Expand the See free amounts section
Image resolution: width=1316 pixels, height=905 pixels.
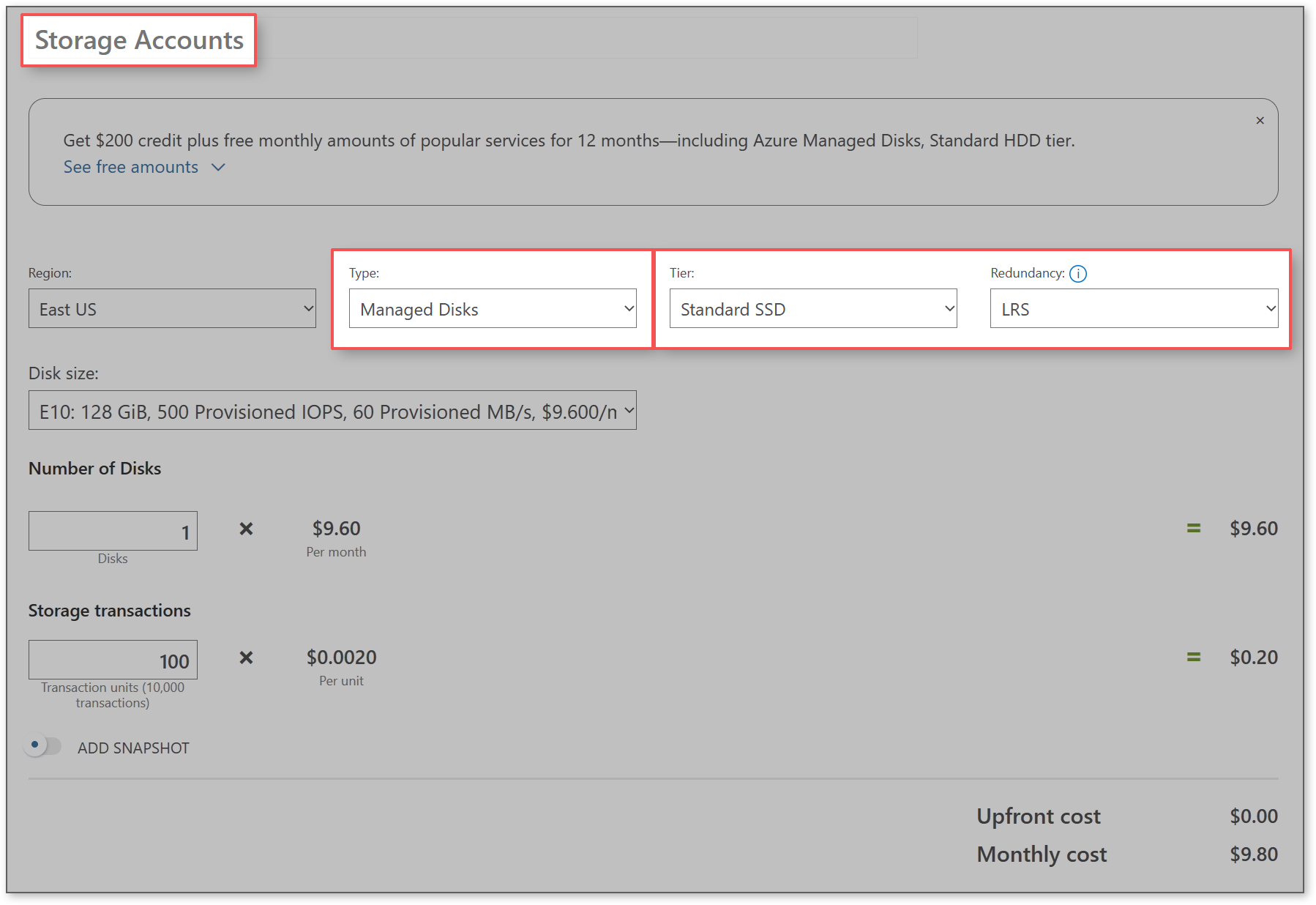click(131, 167)
